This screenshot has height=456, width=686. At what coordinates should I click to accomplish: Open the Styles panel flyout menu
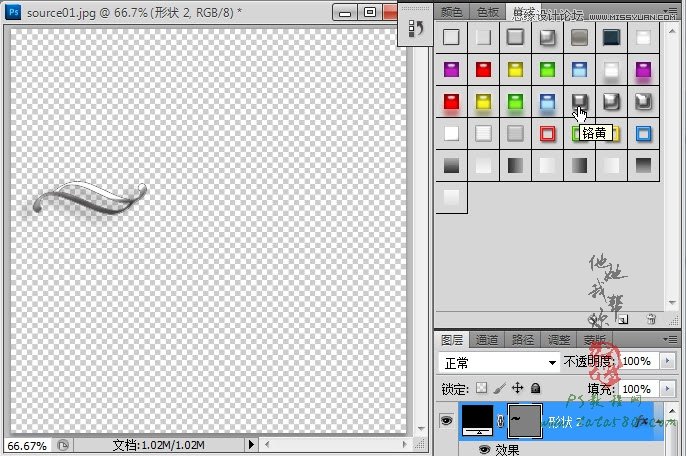coord(670,11)
